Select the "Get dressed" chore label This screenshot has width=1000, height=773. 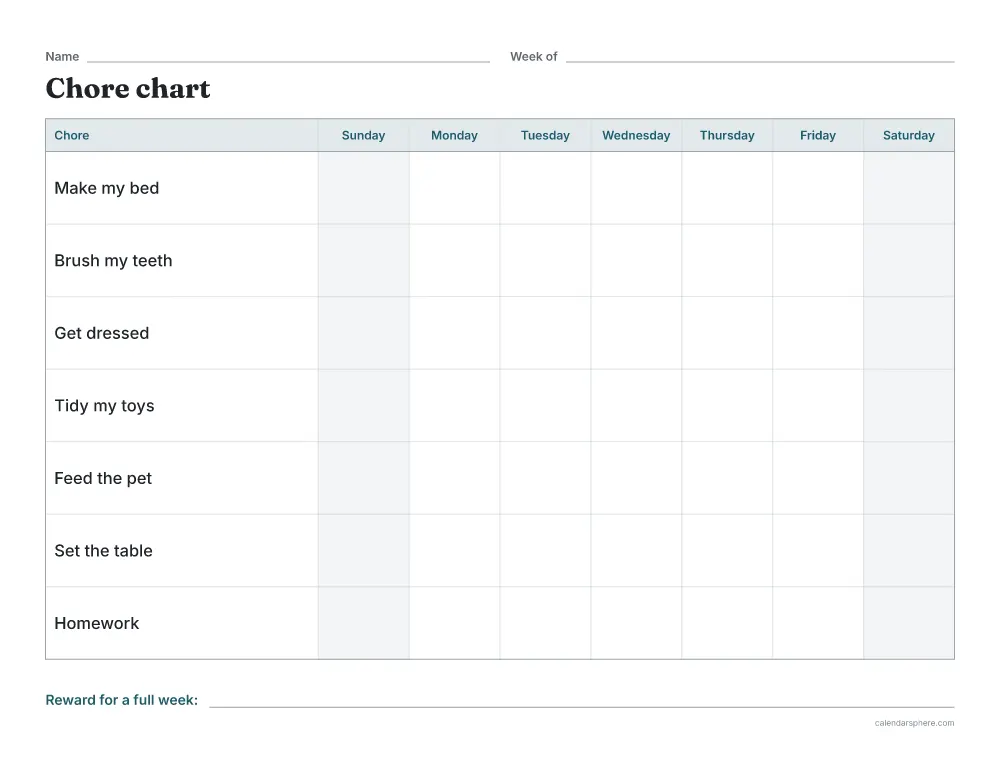(101, 333)
